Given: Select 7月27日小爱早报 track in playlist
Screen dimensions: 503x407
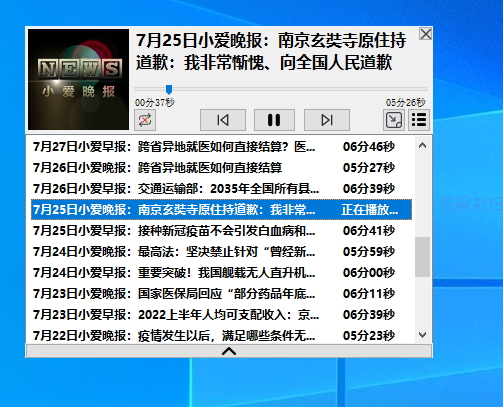Looking at the screenshot, I should tap(221, 147).
